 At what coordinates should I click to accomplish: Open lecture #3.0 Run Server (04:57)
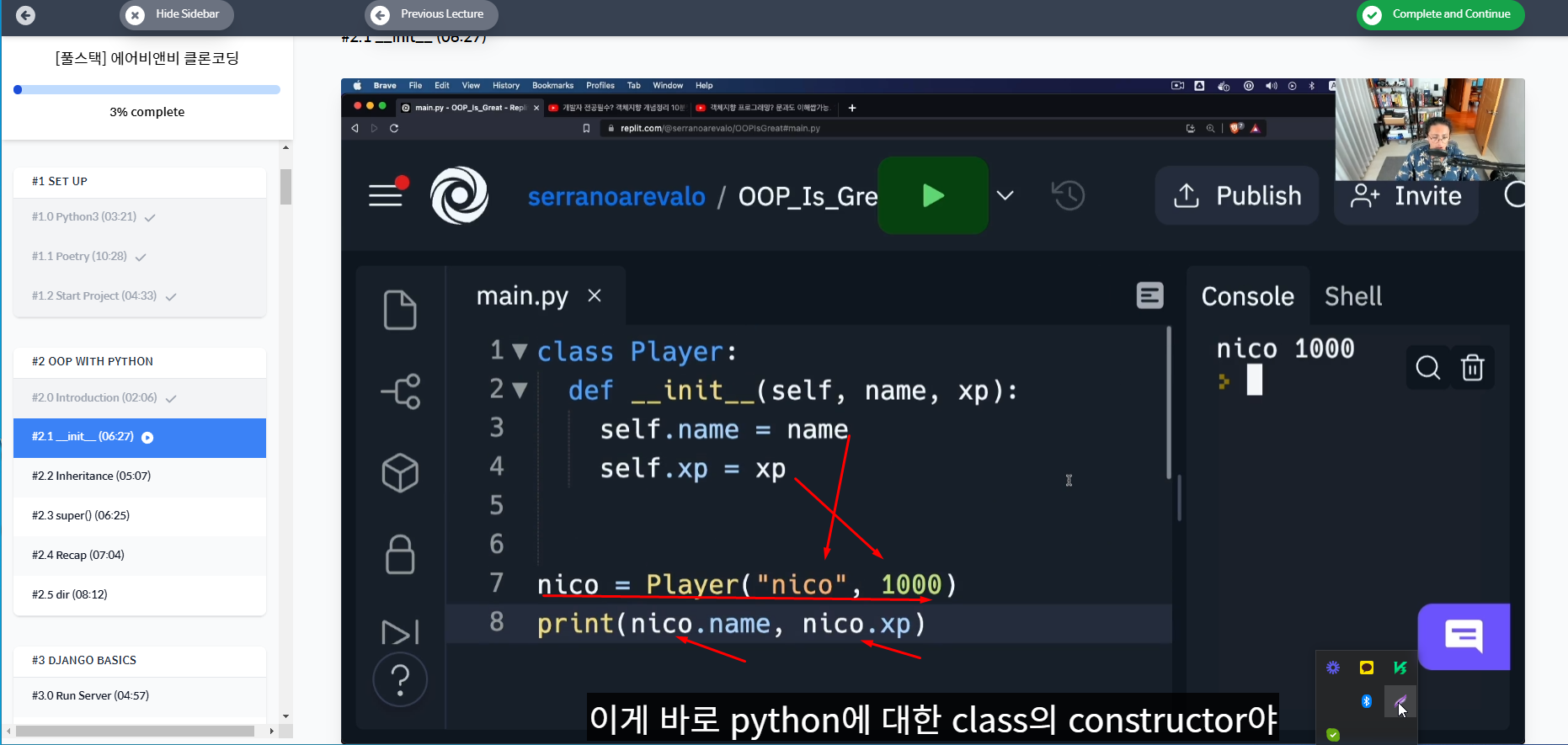pos(140,696)
